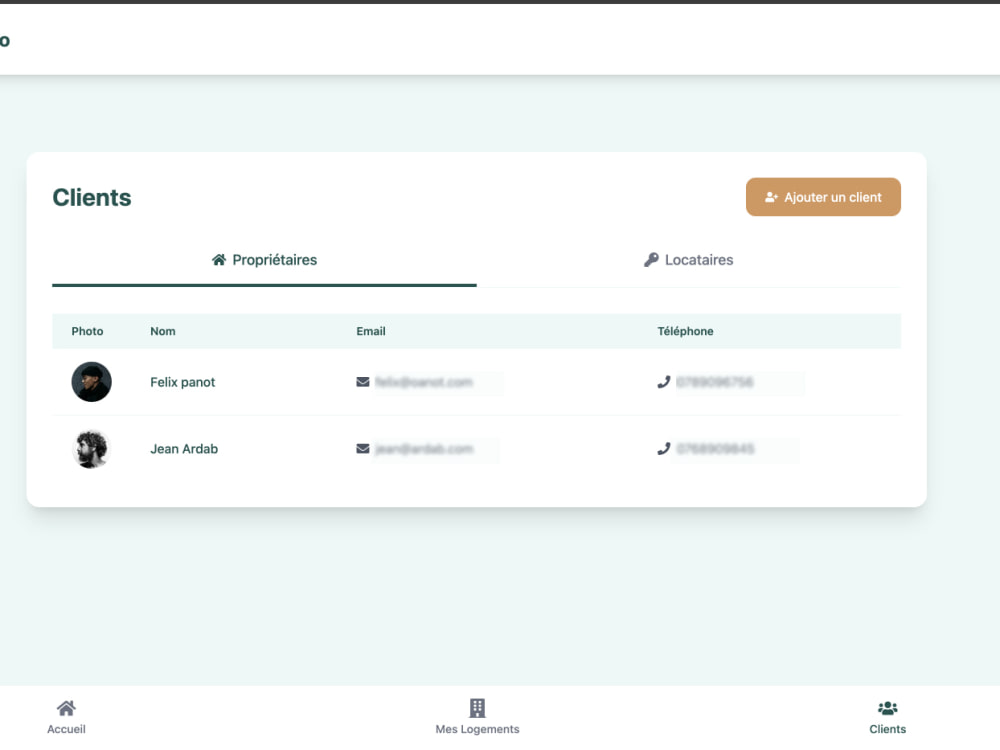Open Mes Logements in the bottom navigation
The height and width of the screenshot is (750, 1000).
pyautogui.click(x=477, y=717)
